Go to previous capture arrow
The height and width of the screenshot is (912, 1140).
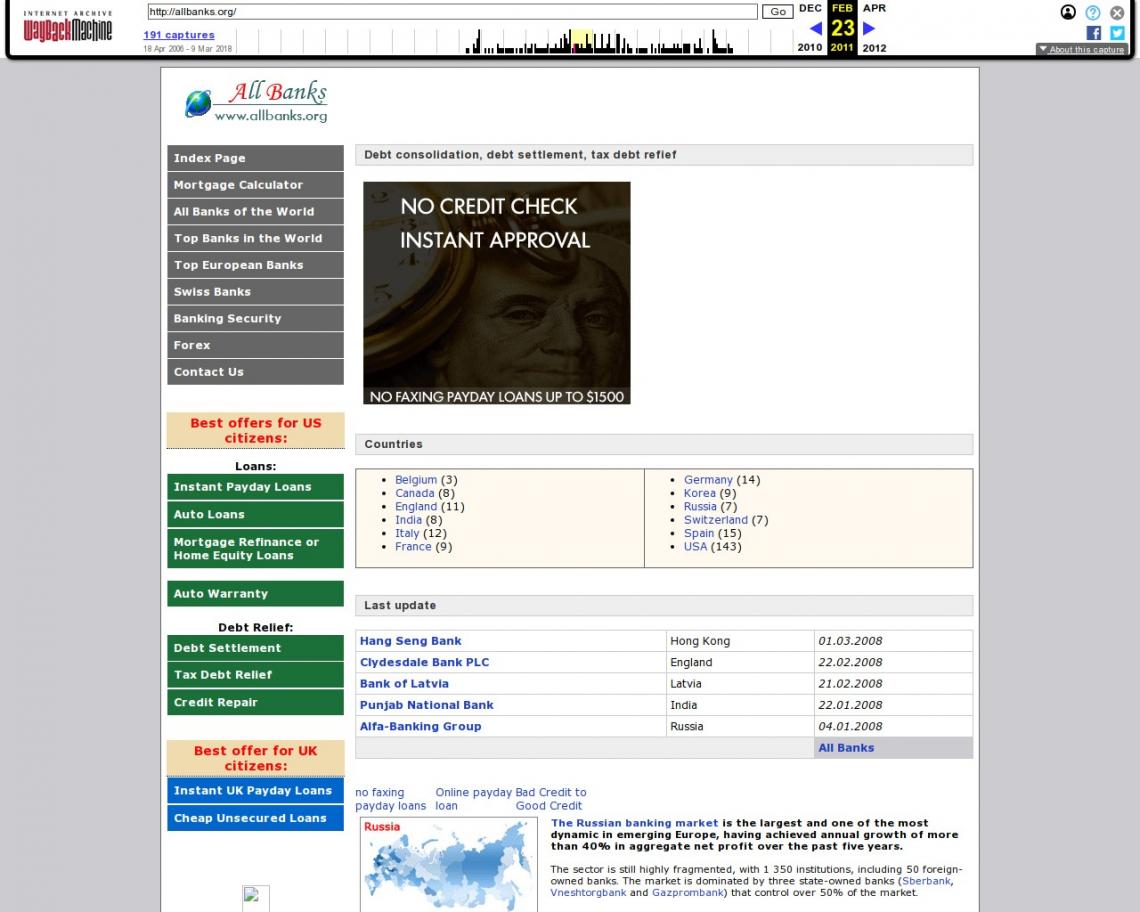tap(816, 28)
